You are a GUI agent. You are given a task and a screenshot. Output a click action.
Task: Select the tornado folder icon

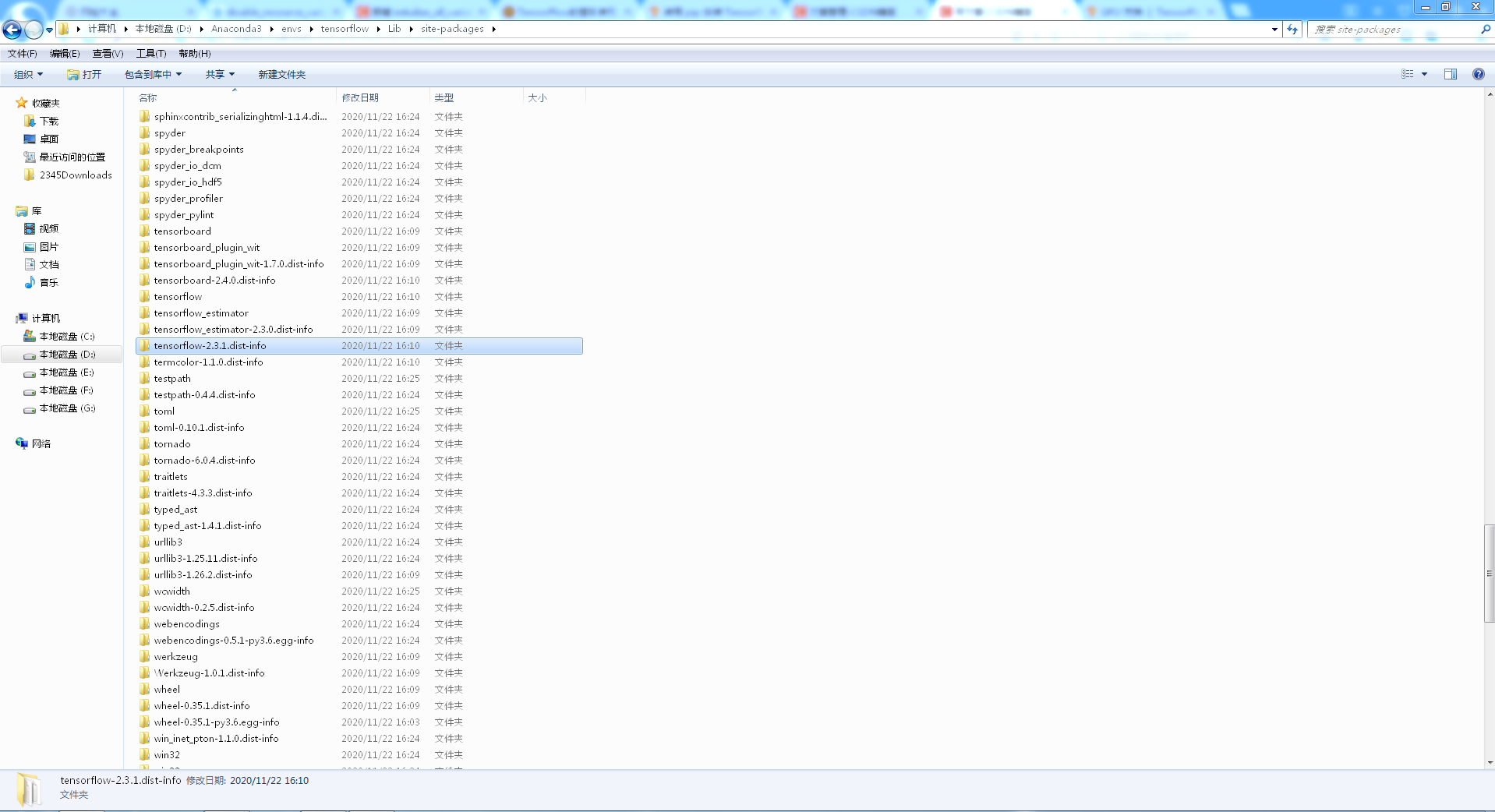tap(145, 443)
